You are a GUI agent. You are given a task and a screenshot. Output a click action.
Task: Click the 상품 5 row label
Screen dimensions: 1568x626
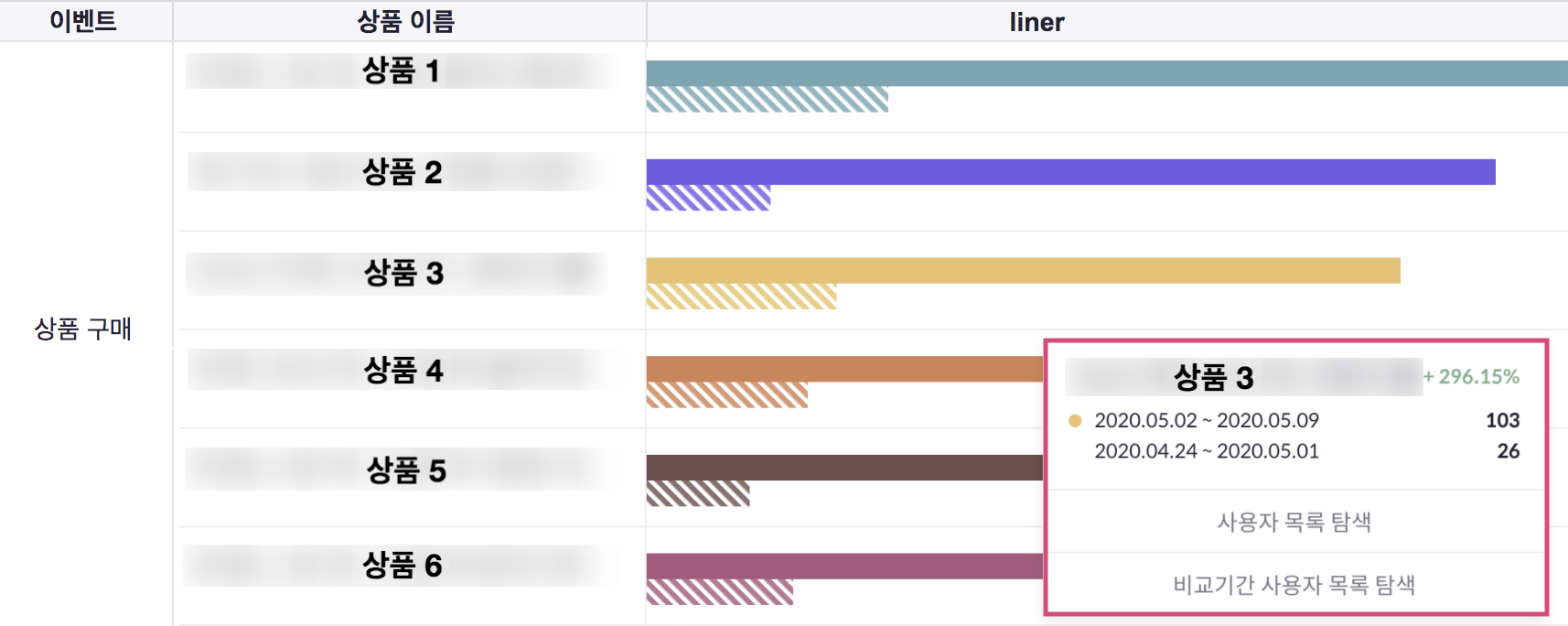[405, 470]
